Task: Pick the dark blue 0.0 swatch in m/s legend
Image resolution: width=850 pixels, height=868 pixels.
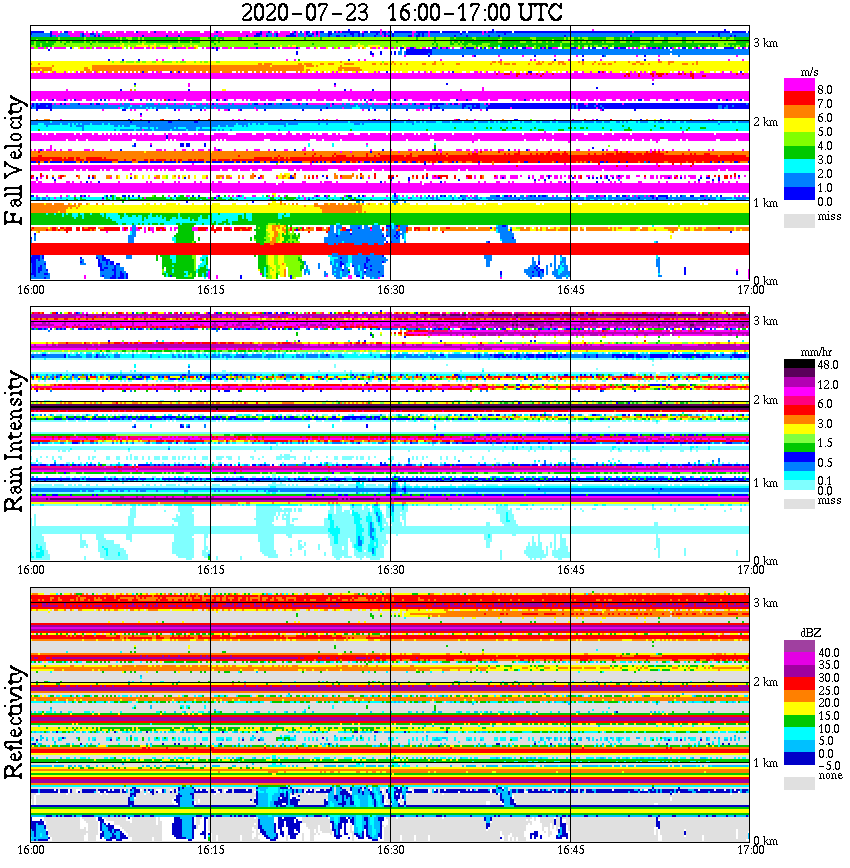Action: [799, 194]
